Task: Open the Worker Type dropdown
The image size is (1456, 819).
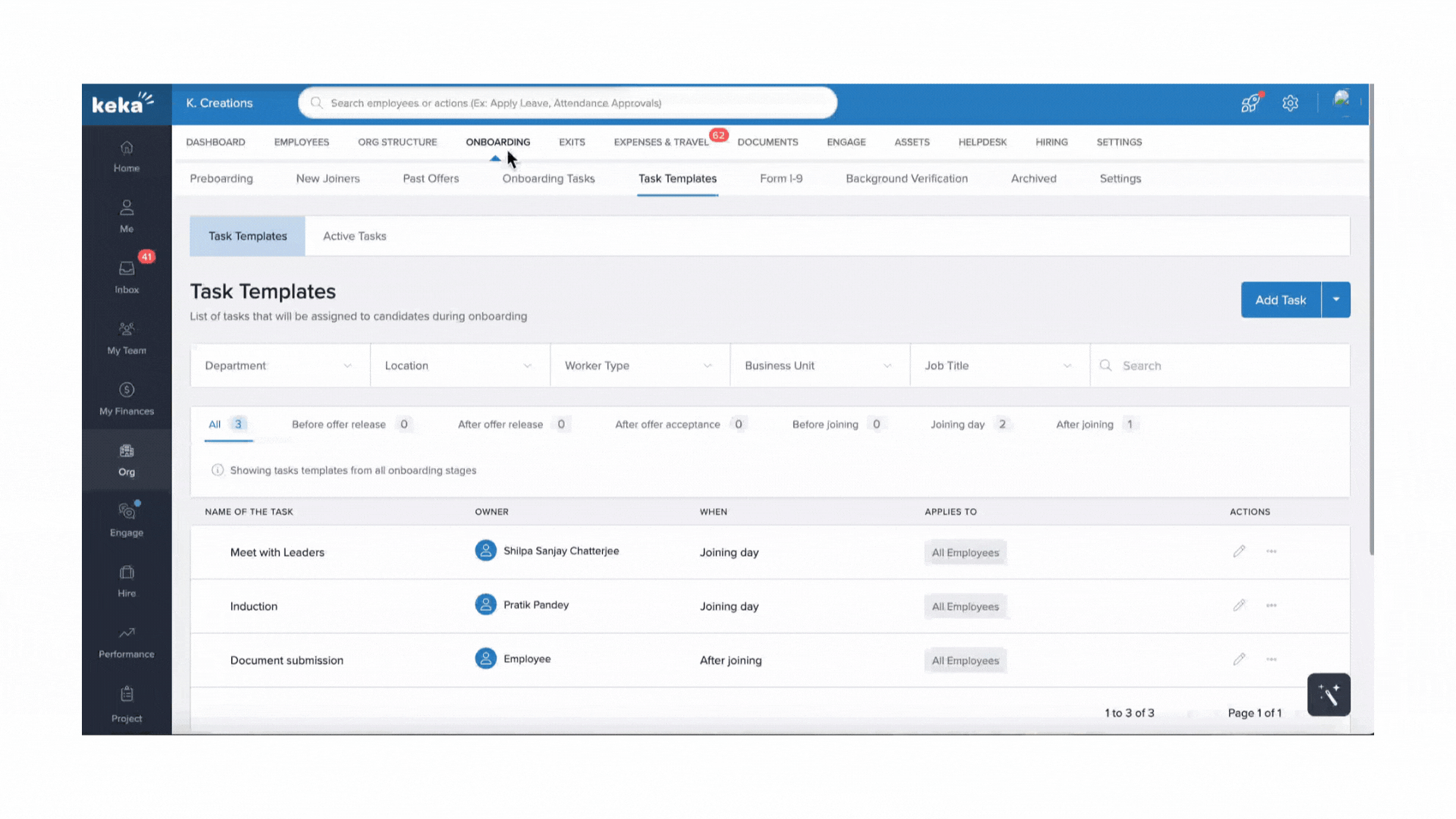Action: (x=639, y=366)
